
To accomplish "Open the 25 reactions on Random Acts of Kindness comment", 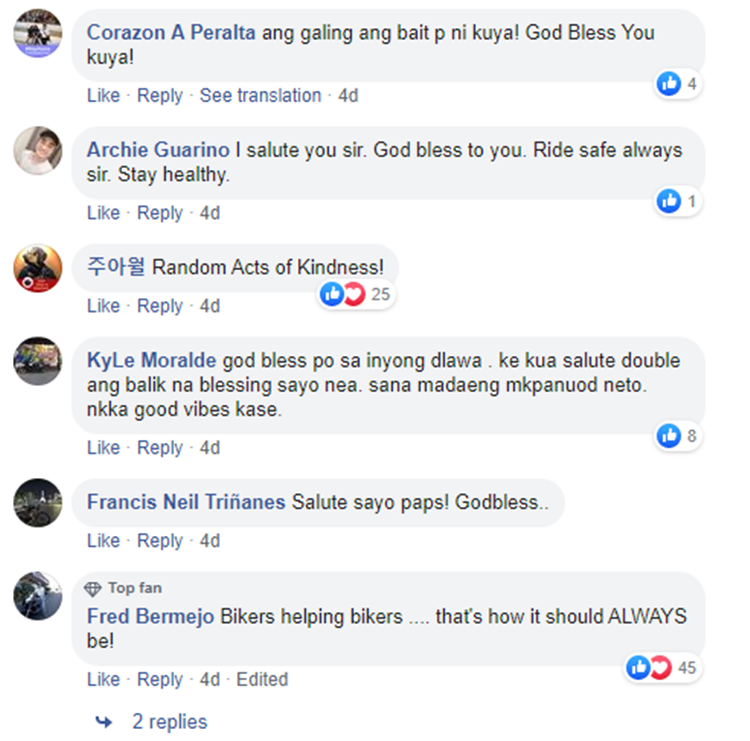I will pos(356,294).
